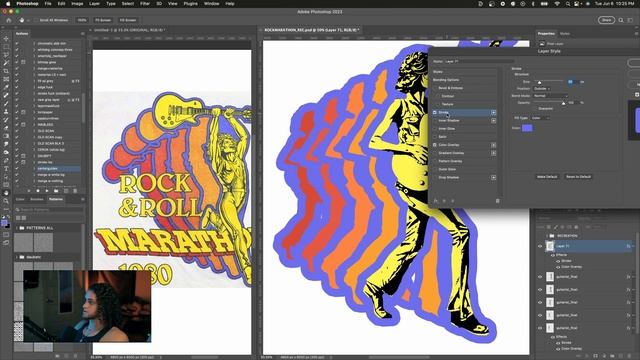Open the Fill Type dropdown
This screenshot has width=640, height=360.
540,118
